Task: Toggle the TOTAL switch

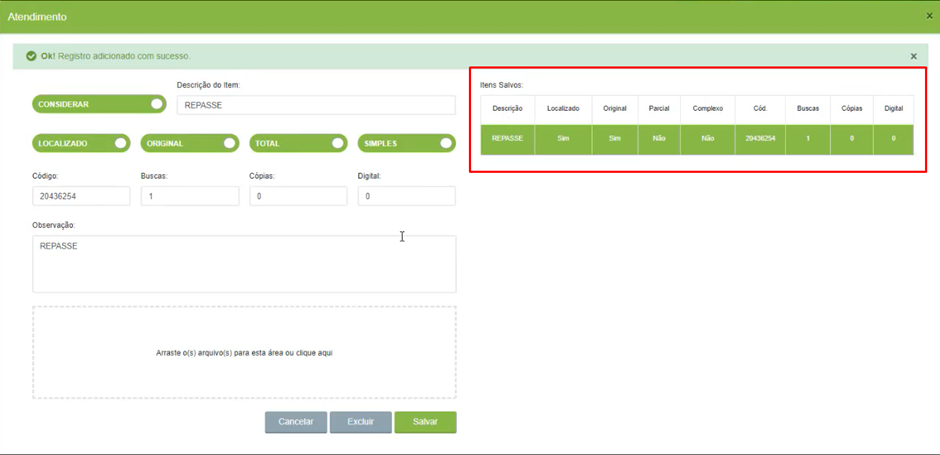Action: point(298,143)
